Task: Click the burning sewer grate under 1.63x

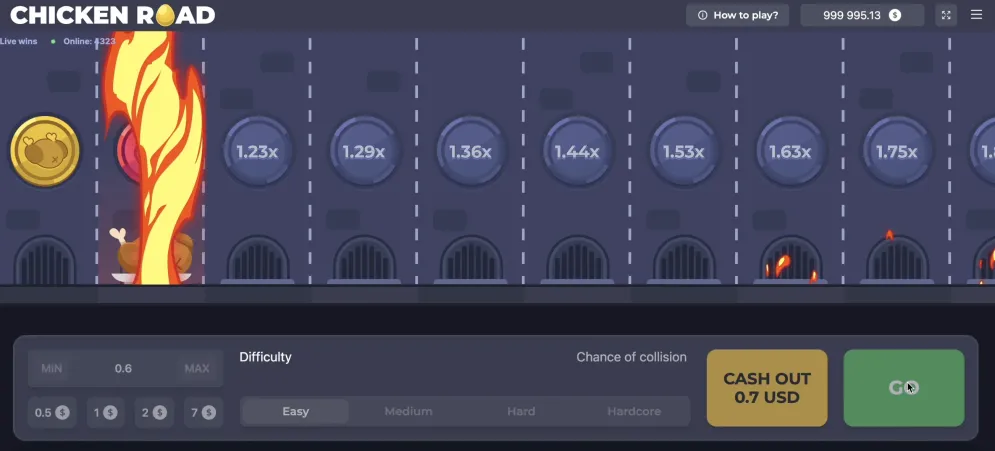Action: pos(791,260)
